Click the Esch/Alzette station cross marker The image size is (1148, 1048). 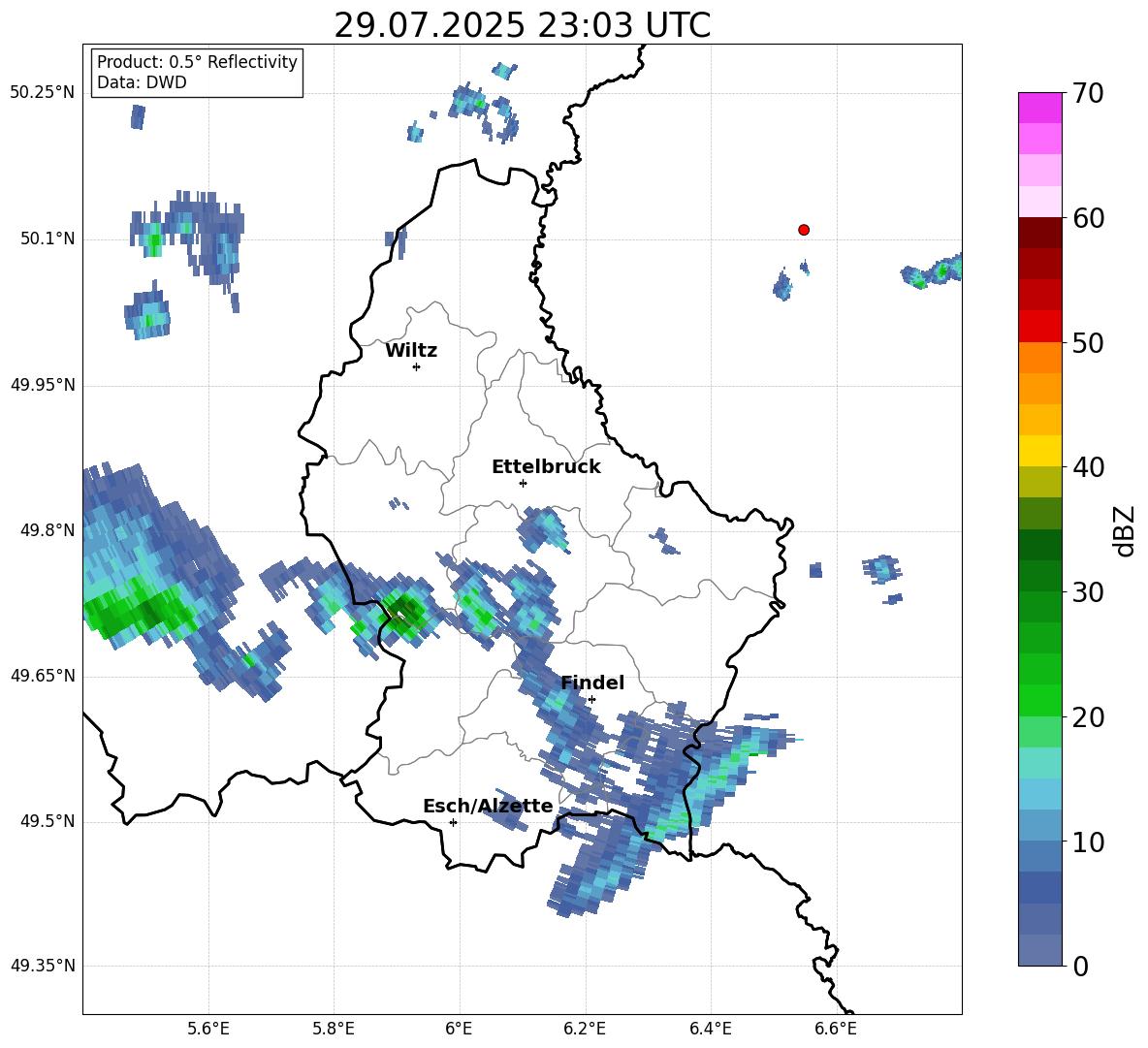453,822
